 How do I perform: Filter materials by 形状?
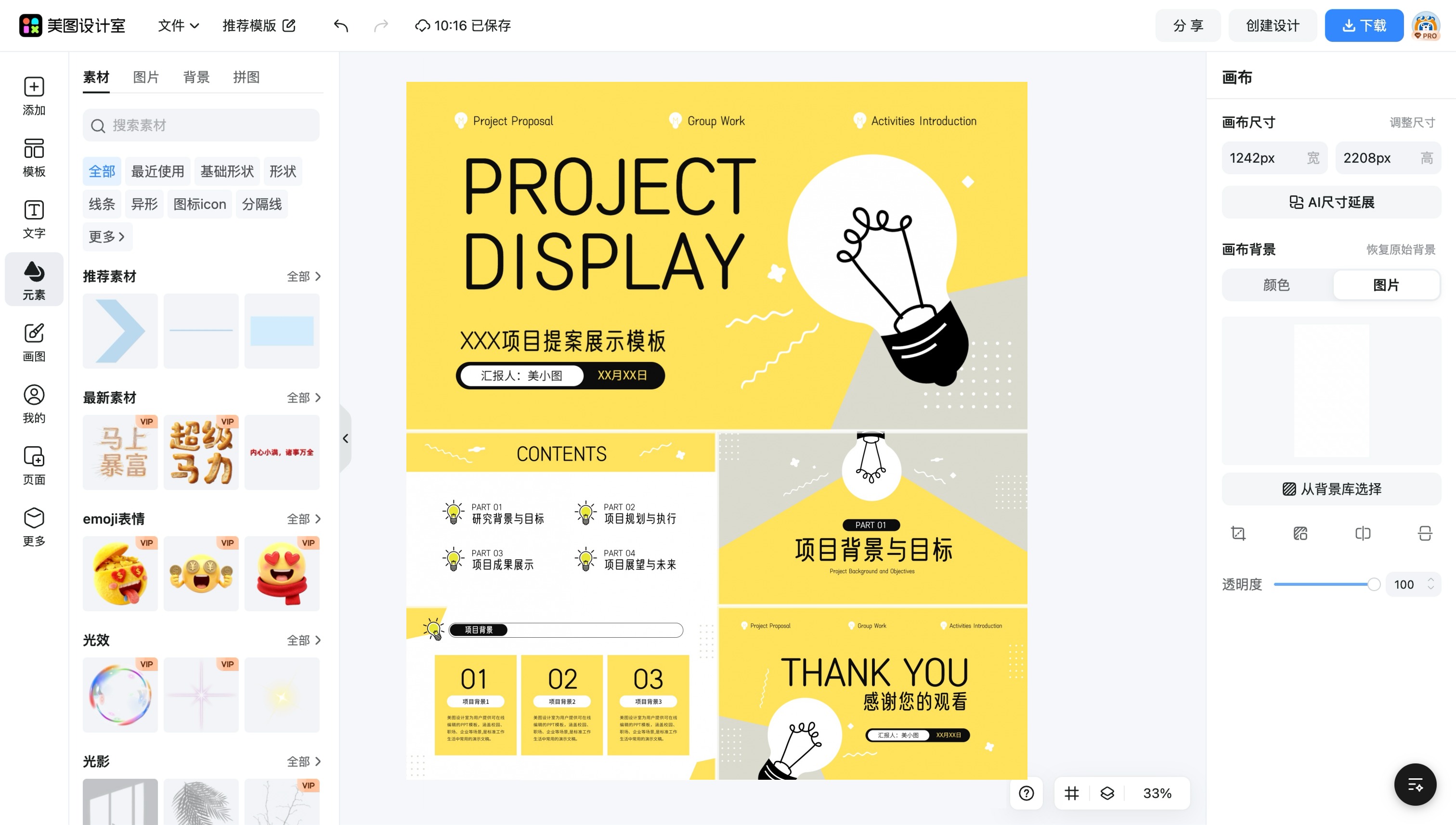coord(283,171)
